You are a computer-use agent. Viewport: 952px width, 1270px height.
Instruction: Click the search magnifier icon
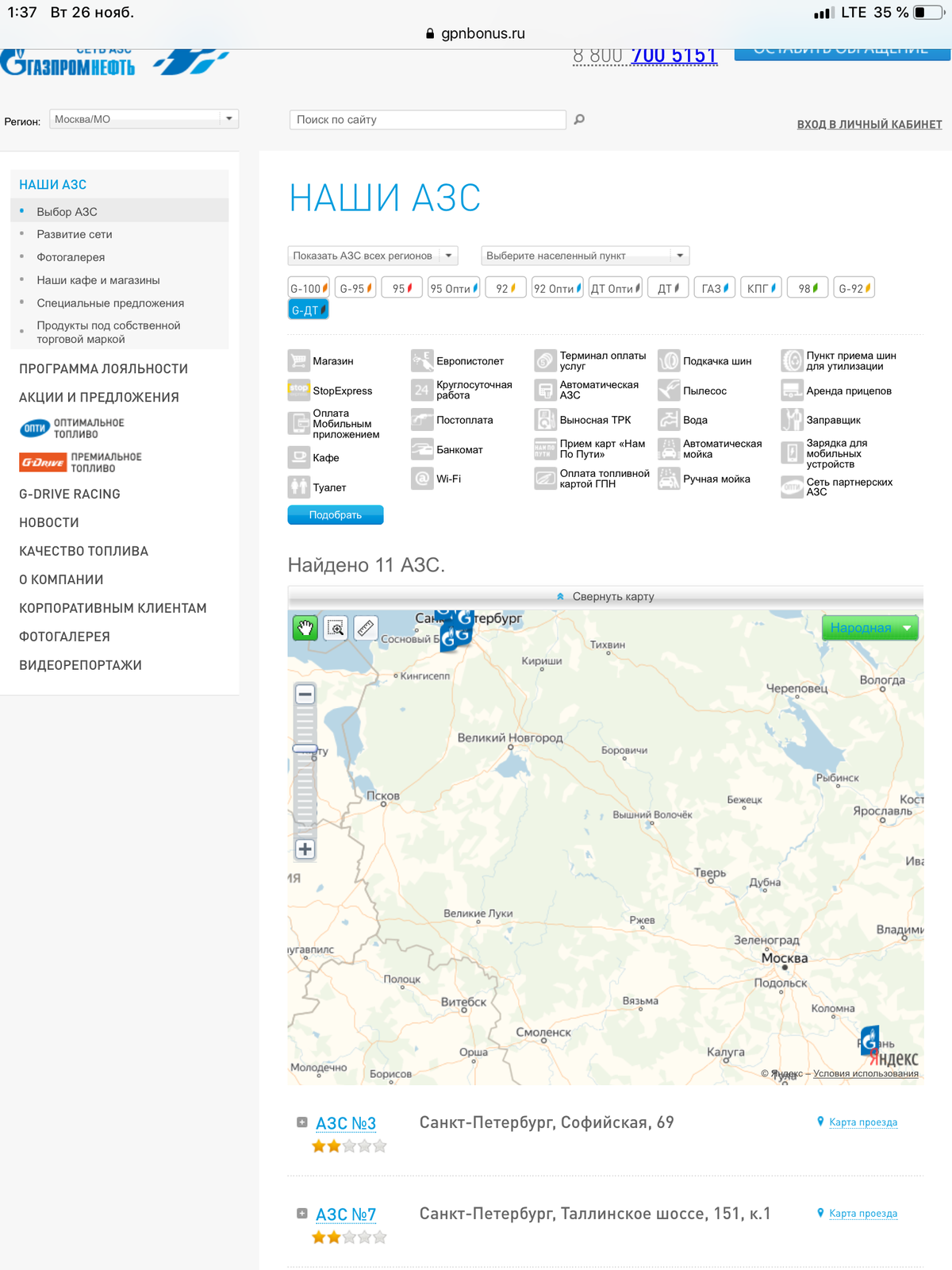pos(579,119)
